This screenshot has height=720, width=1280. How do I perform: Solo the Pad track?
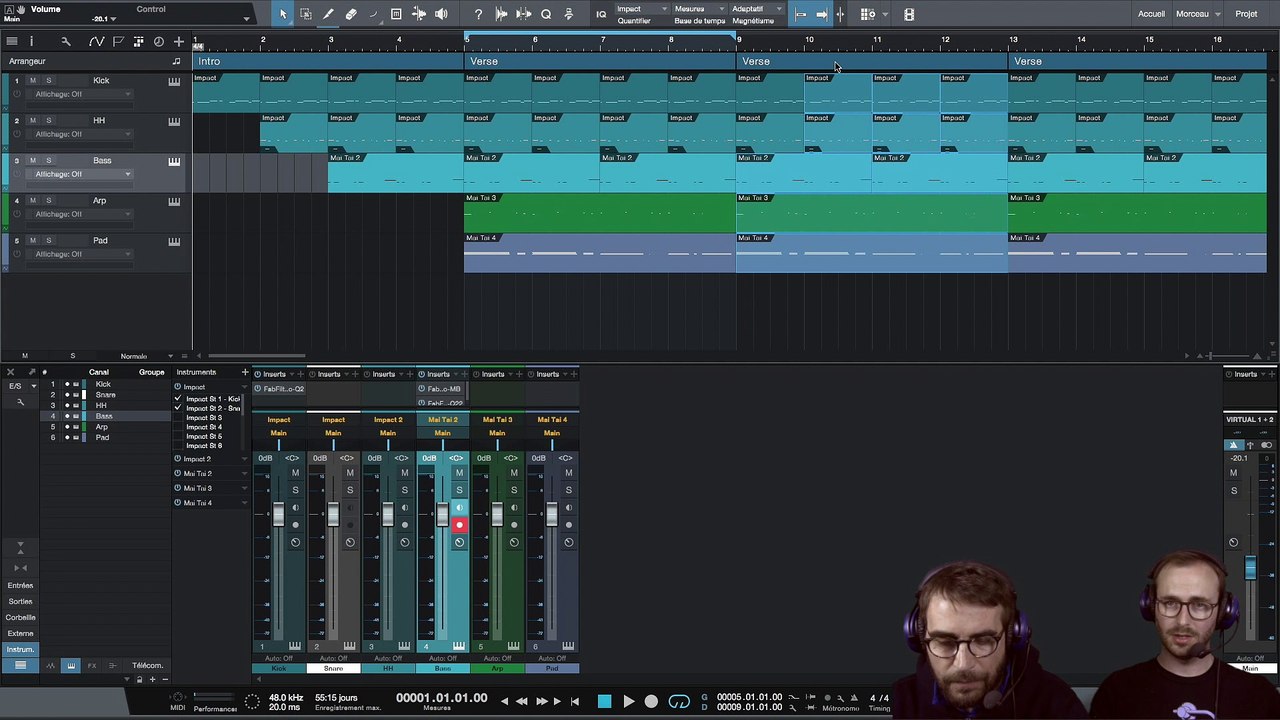coord(48,240)
